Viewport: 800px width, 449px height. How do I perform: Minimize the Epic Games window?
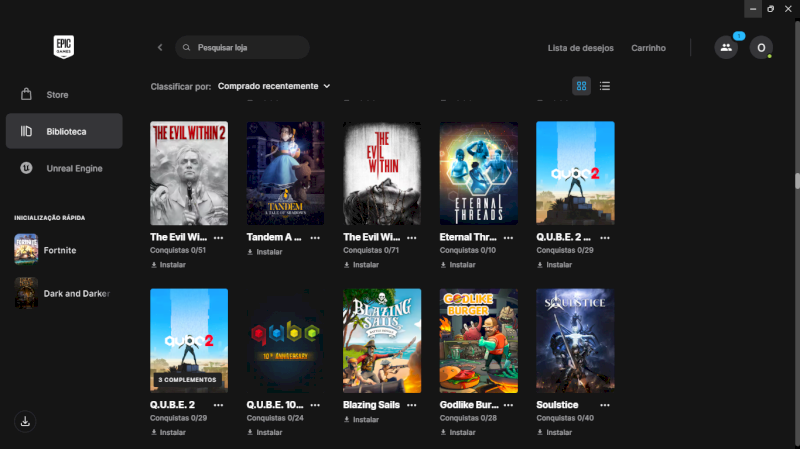tap(753, 9)
